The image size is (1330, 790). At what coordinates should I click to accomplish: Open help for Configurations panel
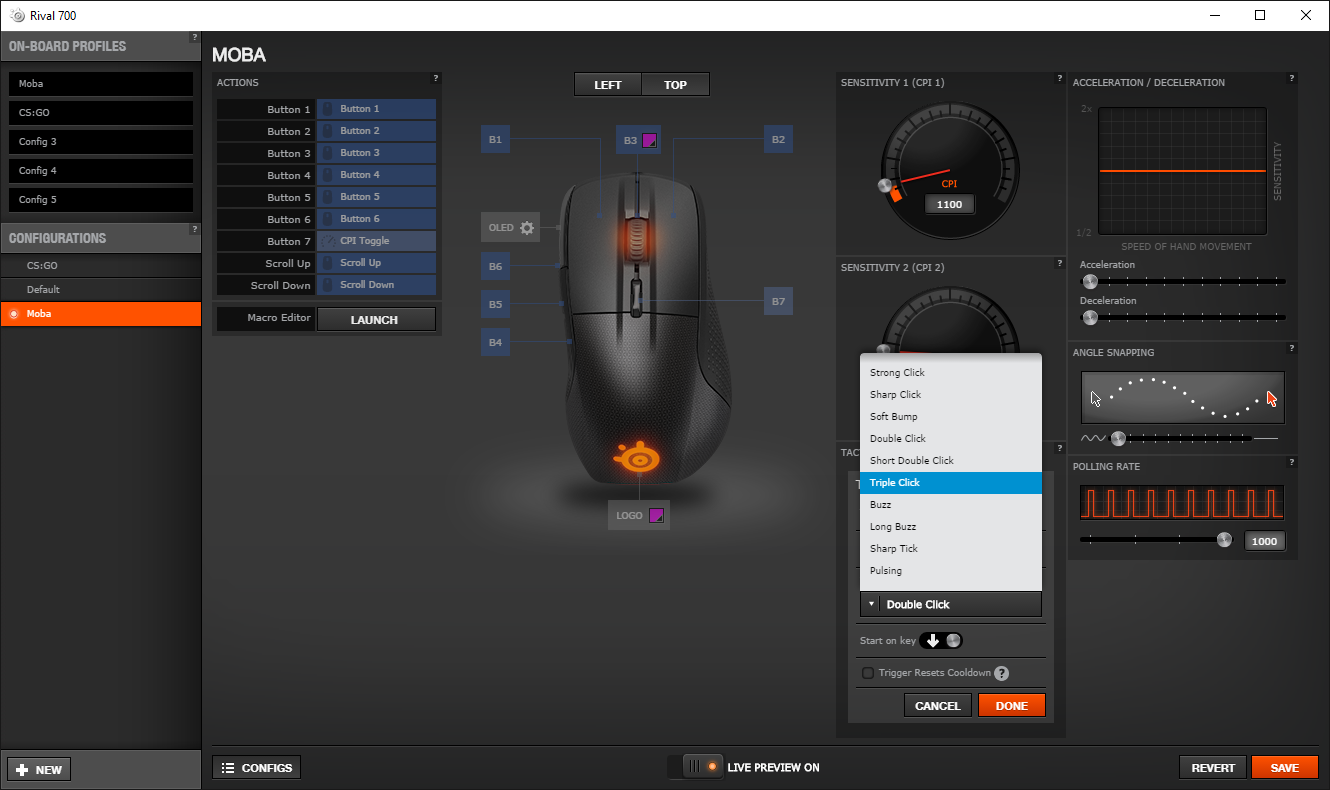[x=195, y=229]
